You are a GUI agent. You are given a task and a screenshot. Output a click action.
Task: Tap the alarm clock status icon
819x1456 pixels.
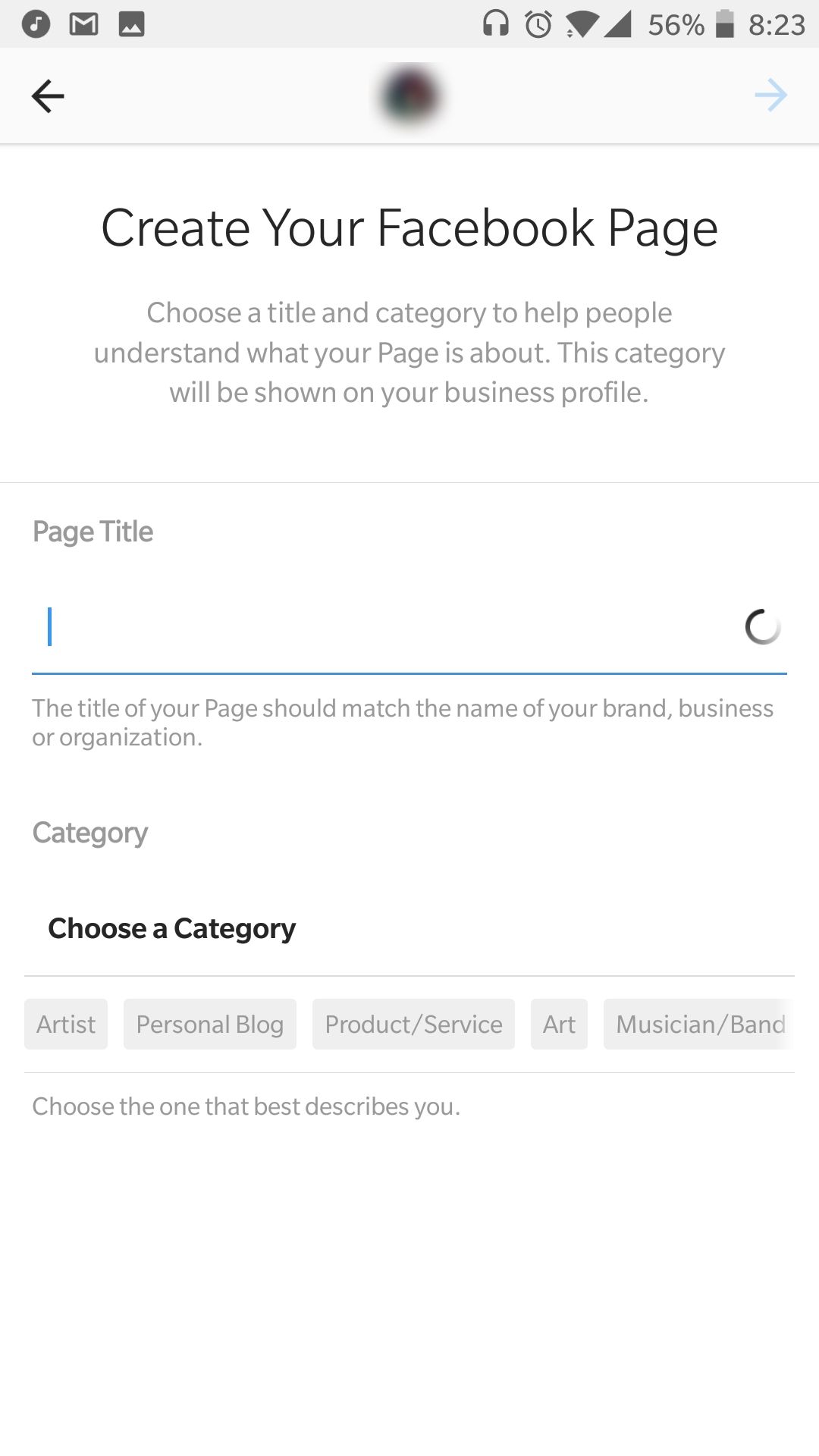pos(538,24)
